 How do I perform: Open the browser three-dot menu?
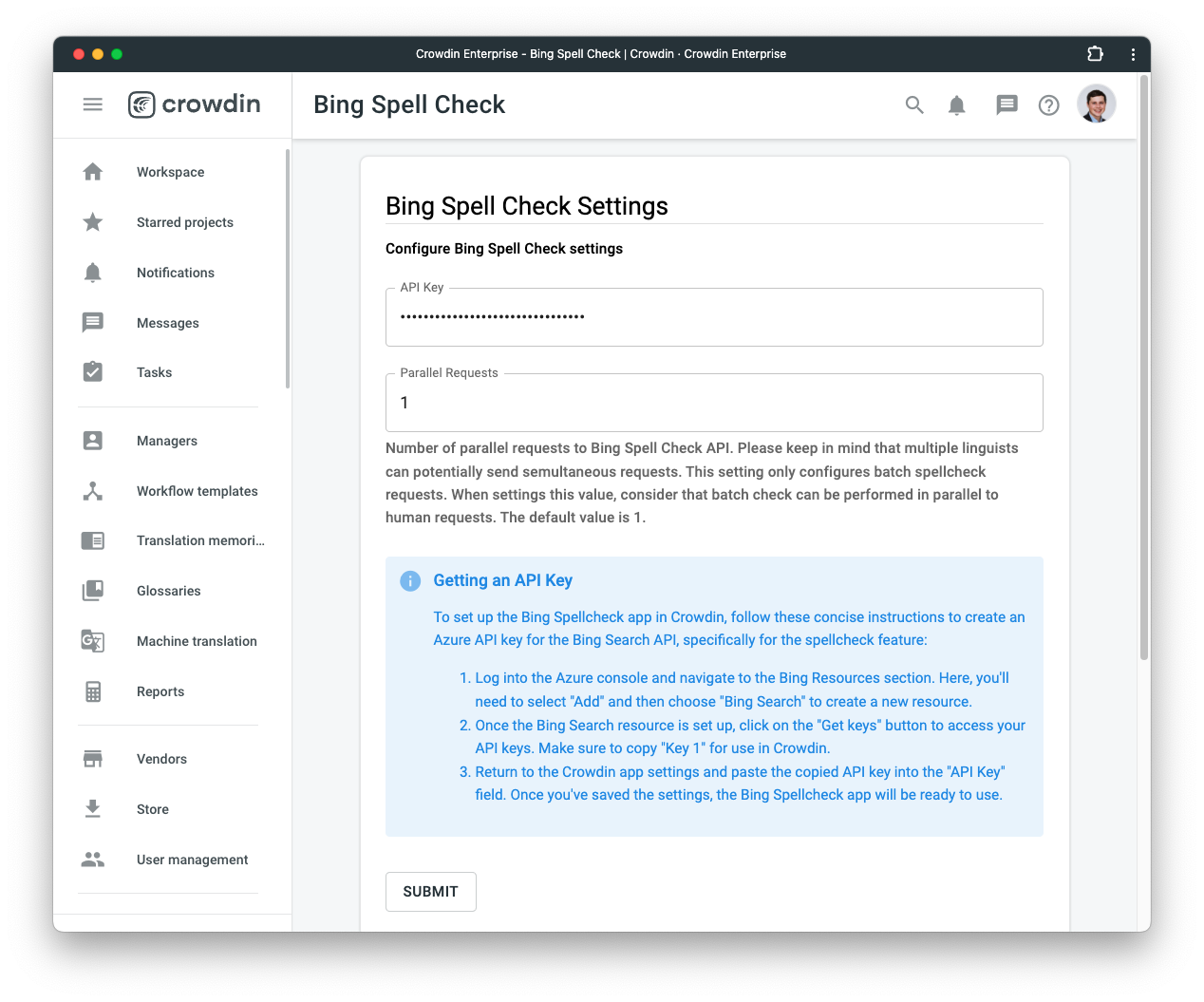[1133, 54]
